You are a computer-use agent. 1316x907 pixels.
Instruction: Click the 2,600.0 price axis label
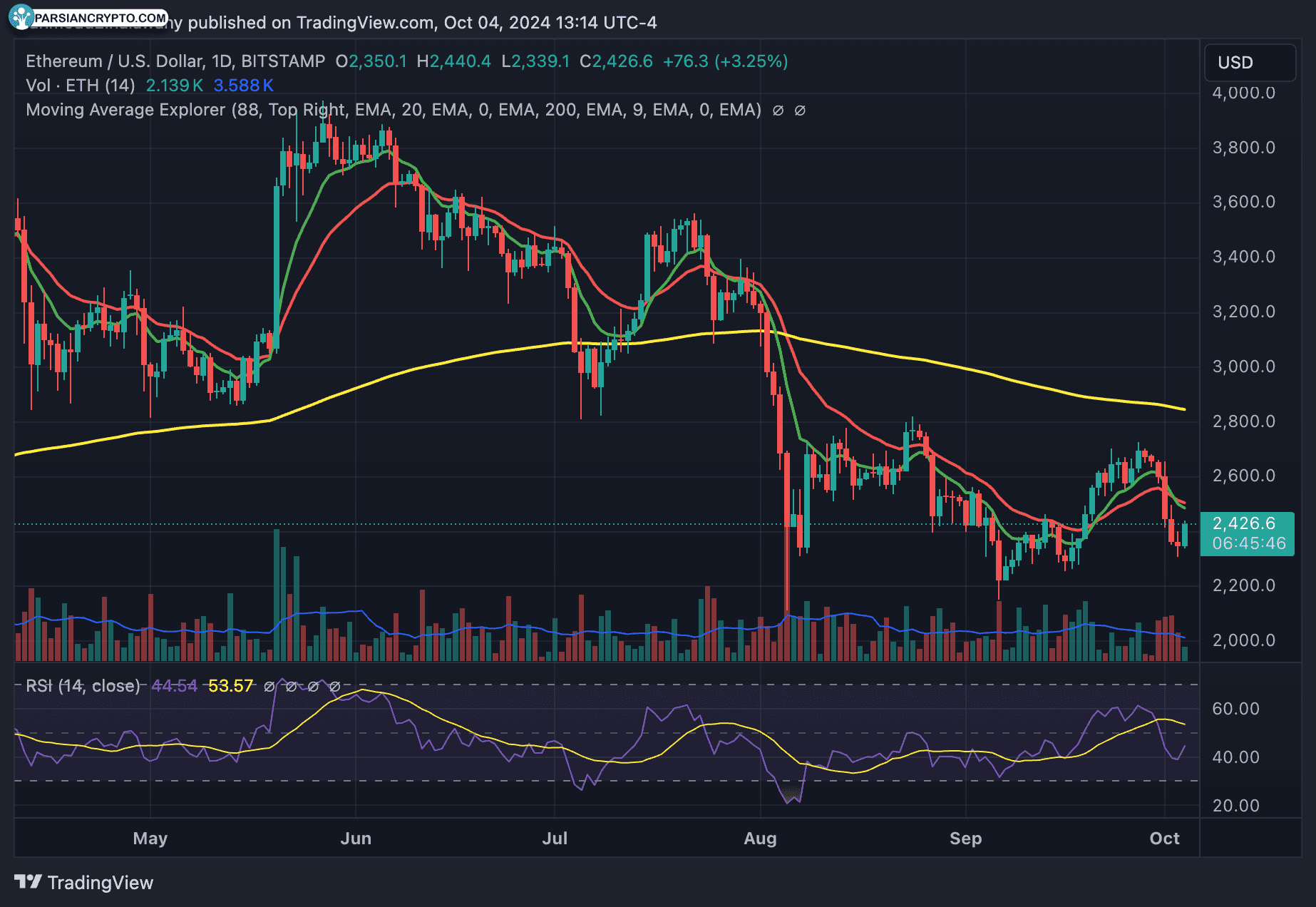1244,476
